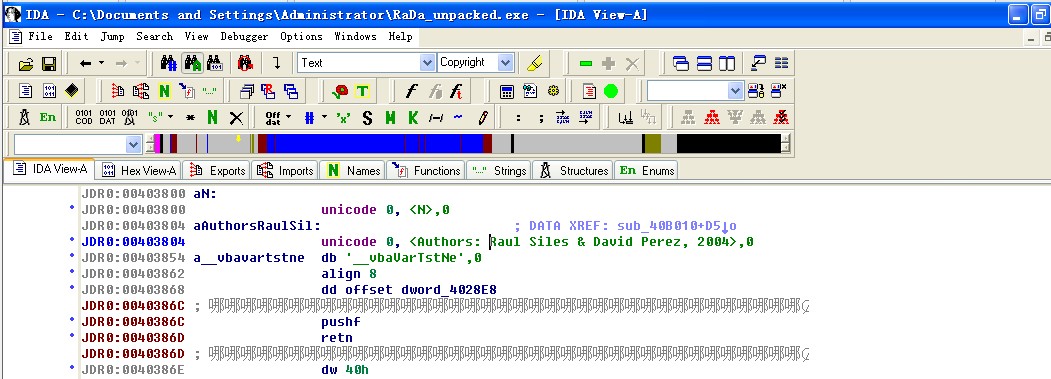Image resolution: width=1051 pixels, height=379 pixels.
Task: Expand the blue # number dropdown arrow
Action: click(324, 117)
